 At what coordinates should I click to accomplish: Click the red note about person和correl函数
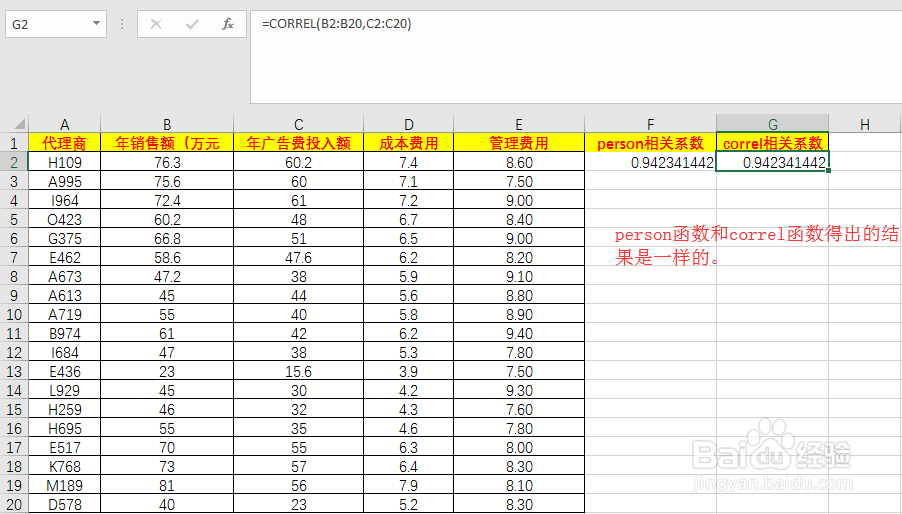pos(756,246)
